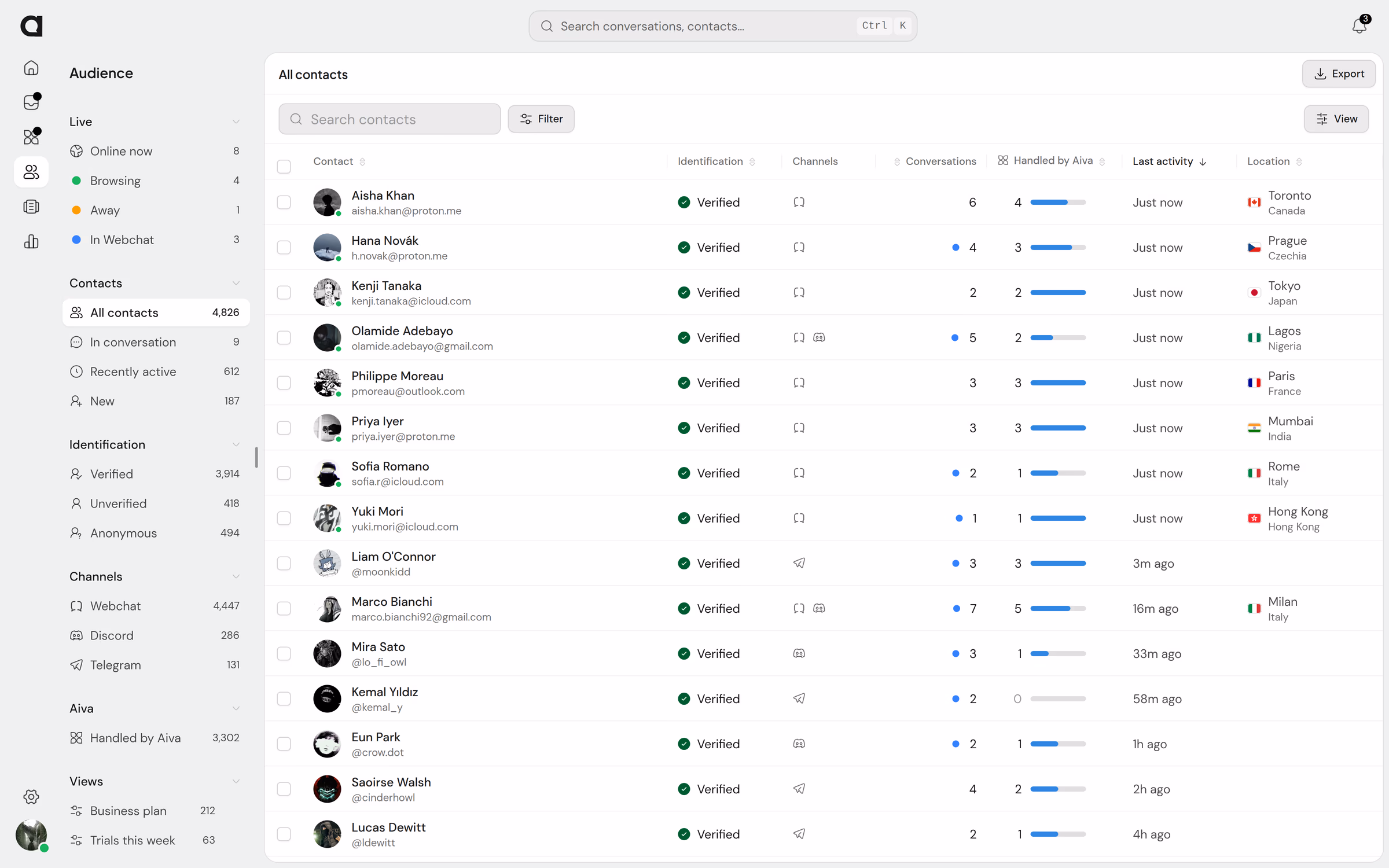Check the box for Kenji Tanaka
Viewport: 1389px width, 868px height.
point(284,292)
